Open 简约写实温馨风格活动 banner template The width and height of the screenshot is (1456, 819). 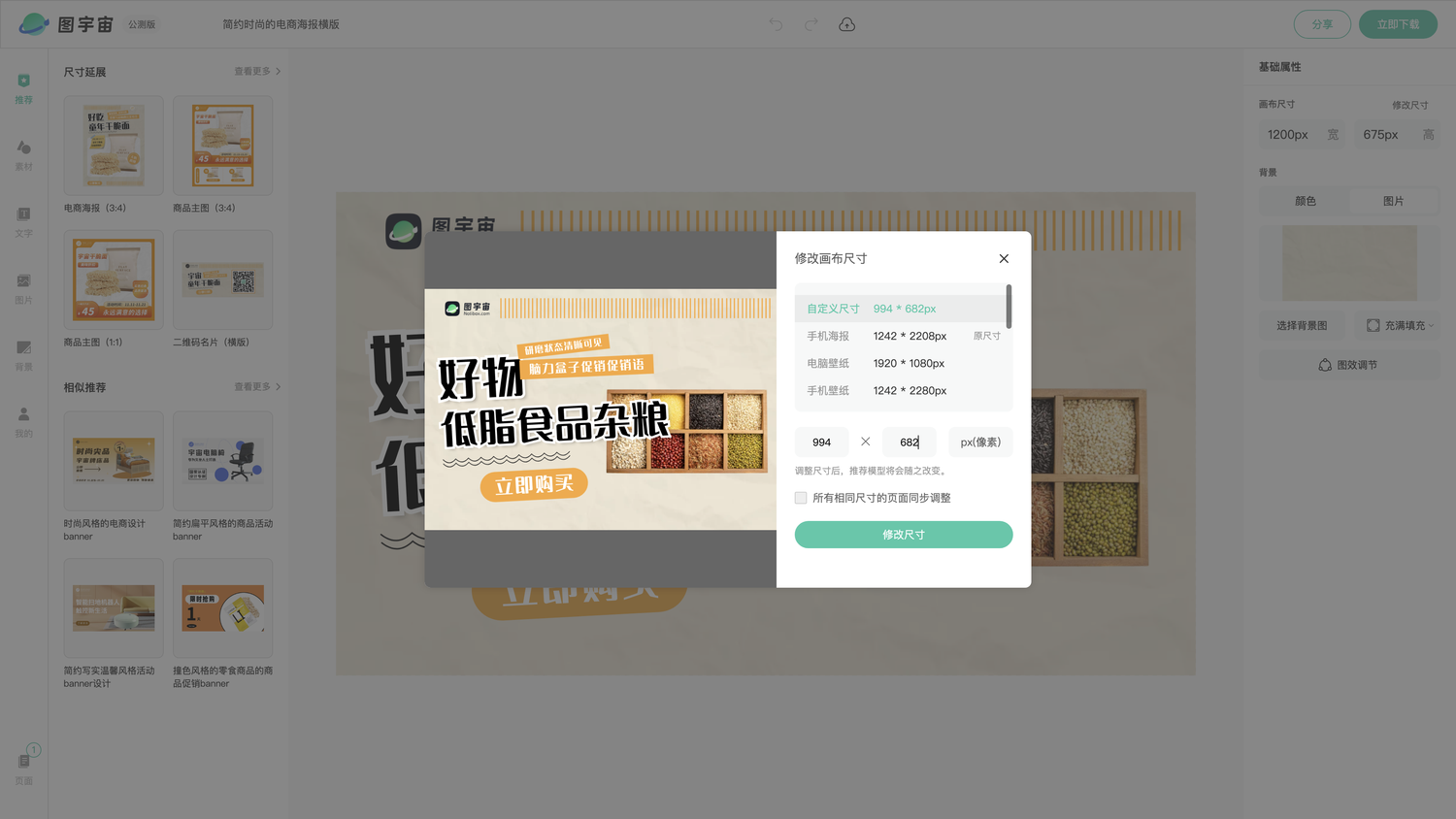point(114,608)
